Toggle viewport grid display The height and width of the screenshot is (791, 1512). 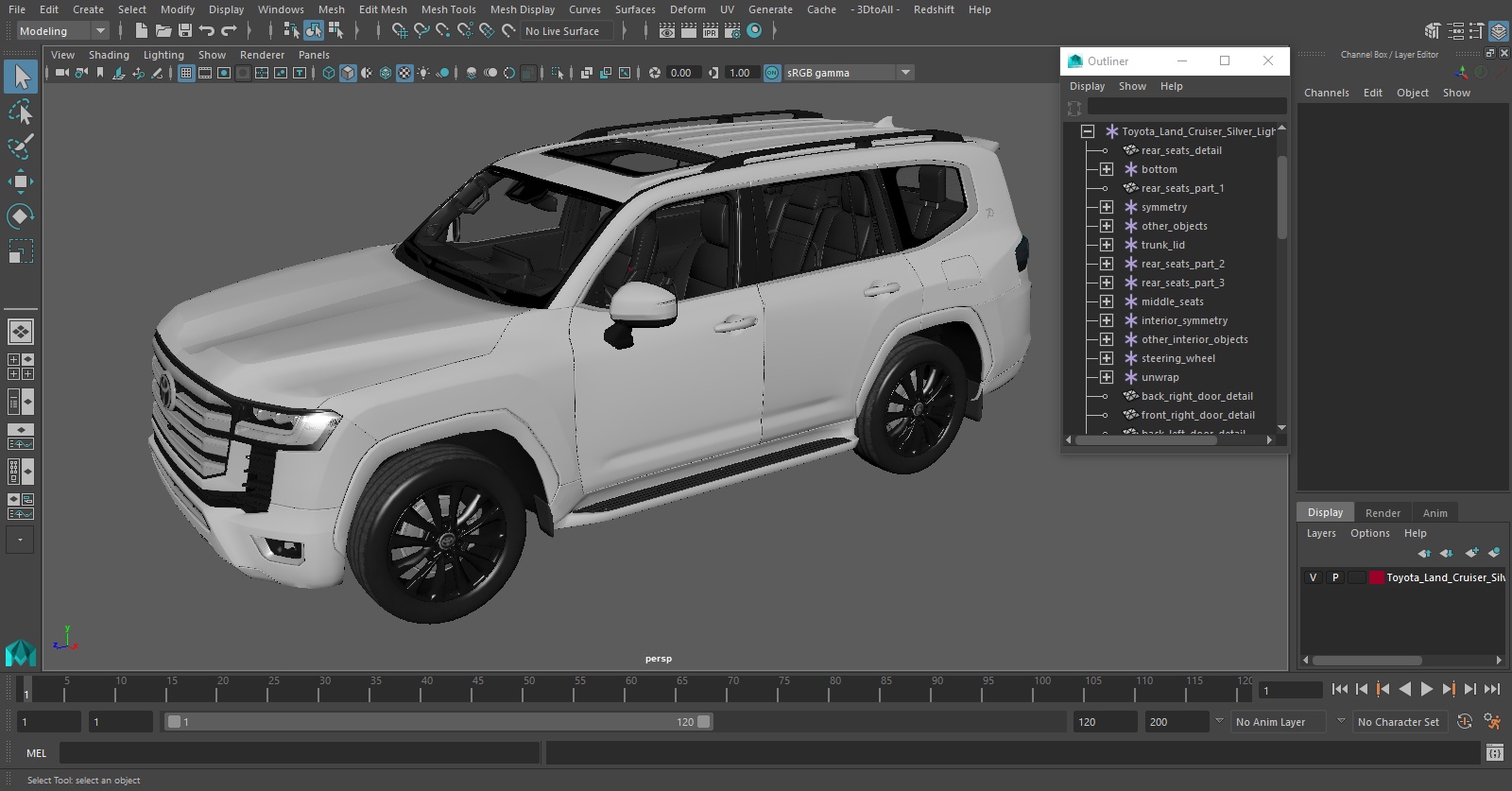tap(186, 73)
